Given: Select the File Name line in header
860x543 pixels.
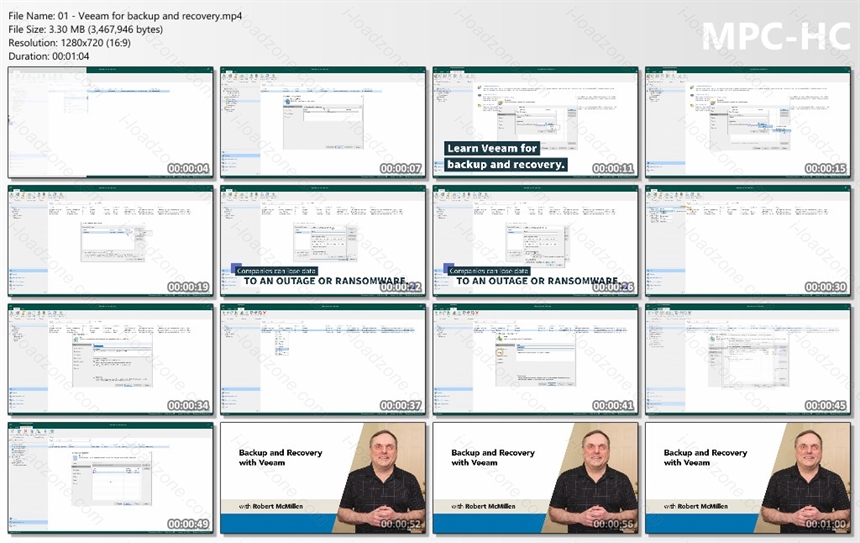Looking at the screenshot, I should tap(125, 16).
